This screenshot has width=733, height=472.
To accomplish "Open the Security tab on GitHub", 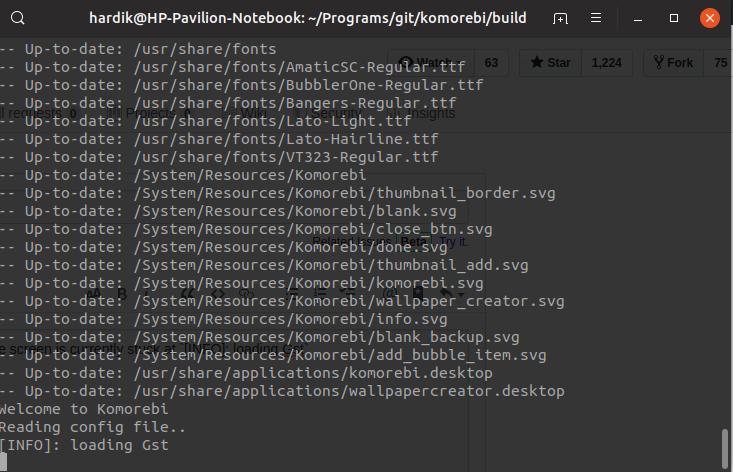I will (x=328, y=113).
